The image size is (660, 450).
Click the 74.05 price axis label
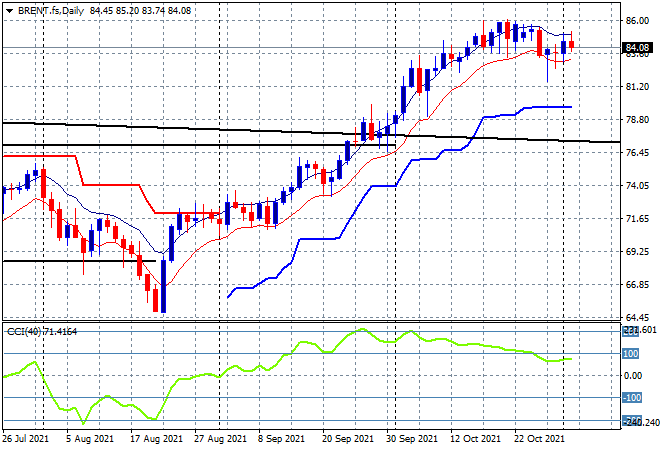[x=637, y=185]
